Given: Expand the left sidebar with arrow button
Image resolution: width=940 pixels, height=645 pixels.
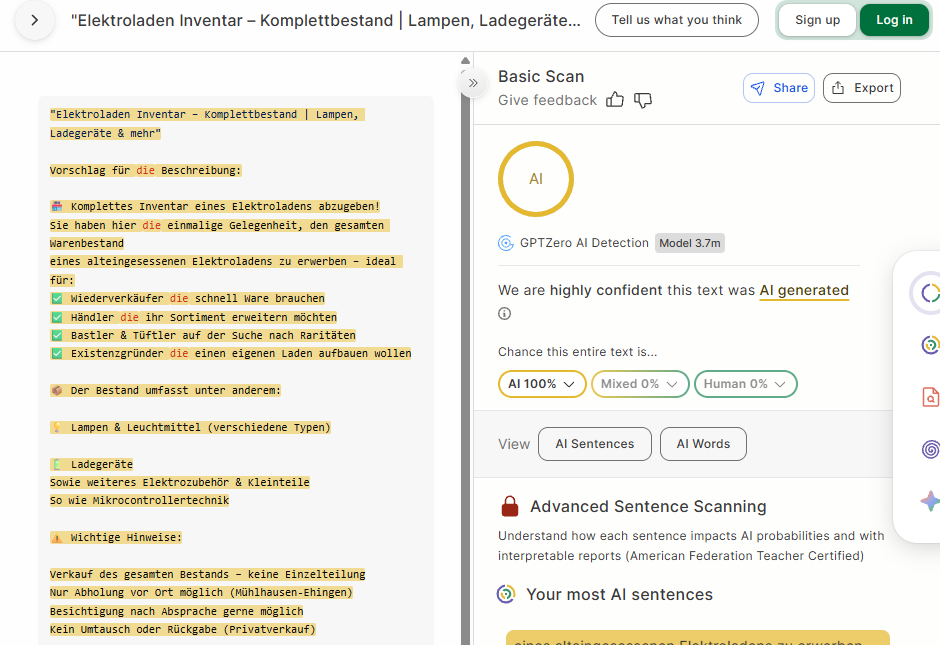Looking at the screenshot, I should (35, 20).
